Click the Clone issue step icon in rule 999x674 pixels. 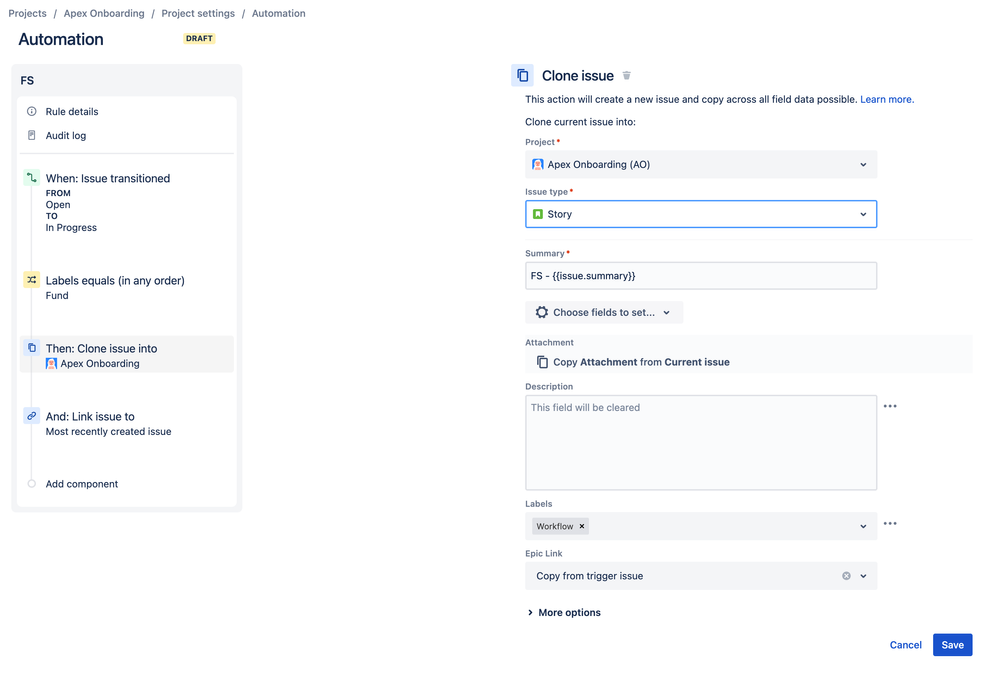pos(32,348)
